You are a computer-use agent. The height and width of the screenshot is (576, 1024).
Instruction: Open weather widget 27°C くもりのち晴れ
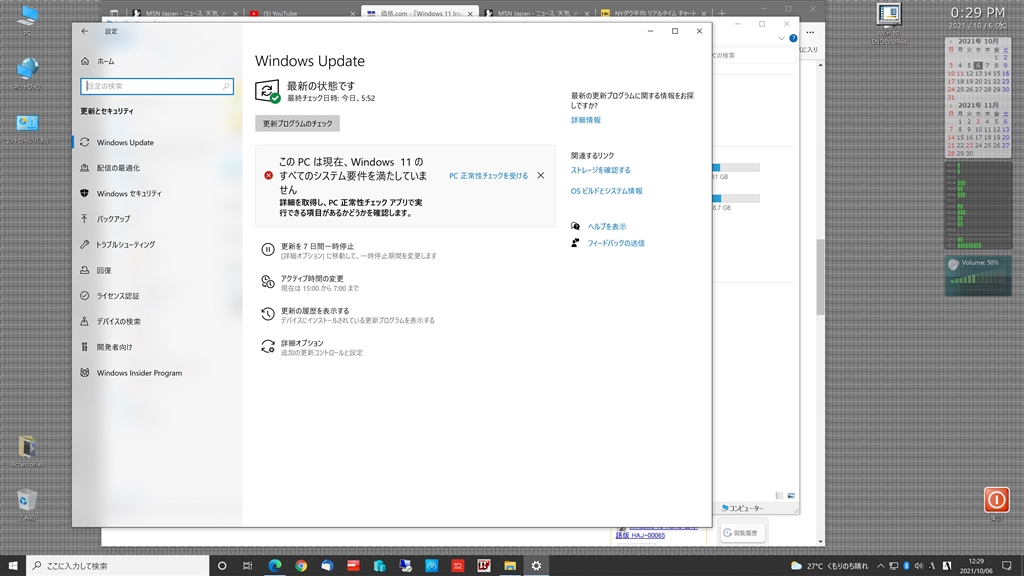(x=829, y=566)
